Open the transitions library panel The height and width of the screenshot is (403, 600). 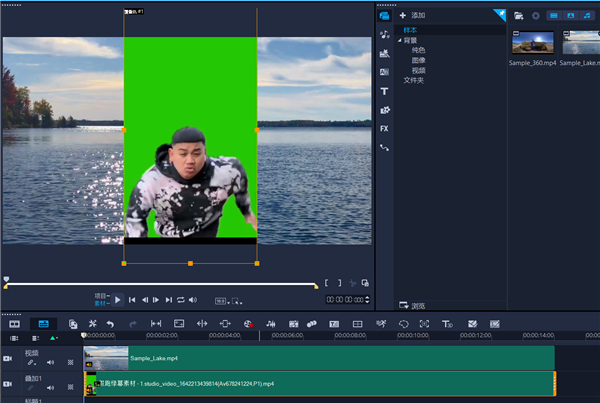(384, 72)
